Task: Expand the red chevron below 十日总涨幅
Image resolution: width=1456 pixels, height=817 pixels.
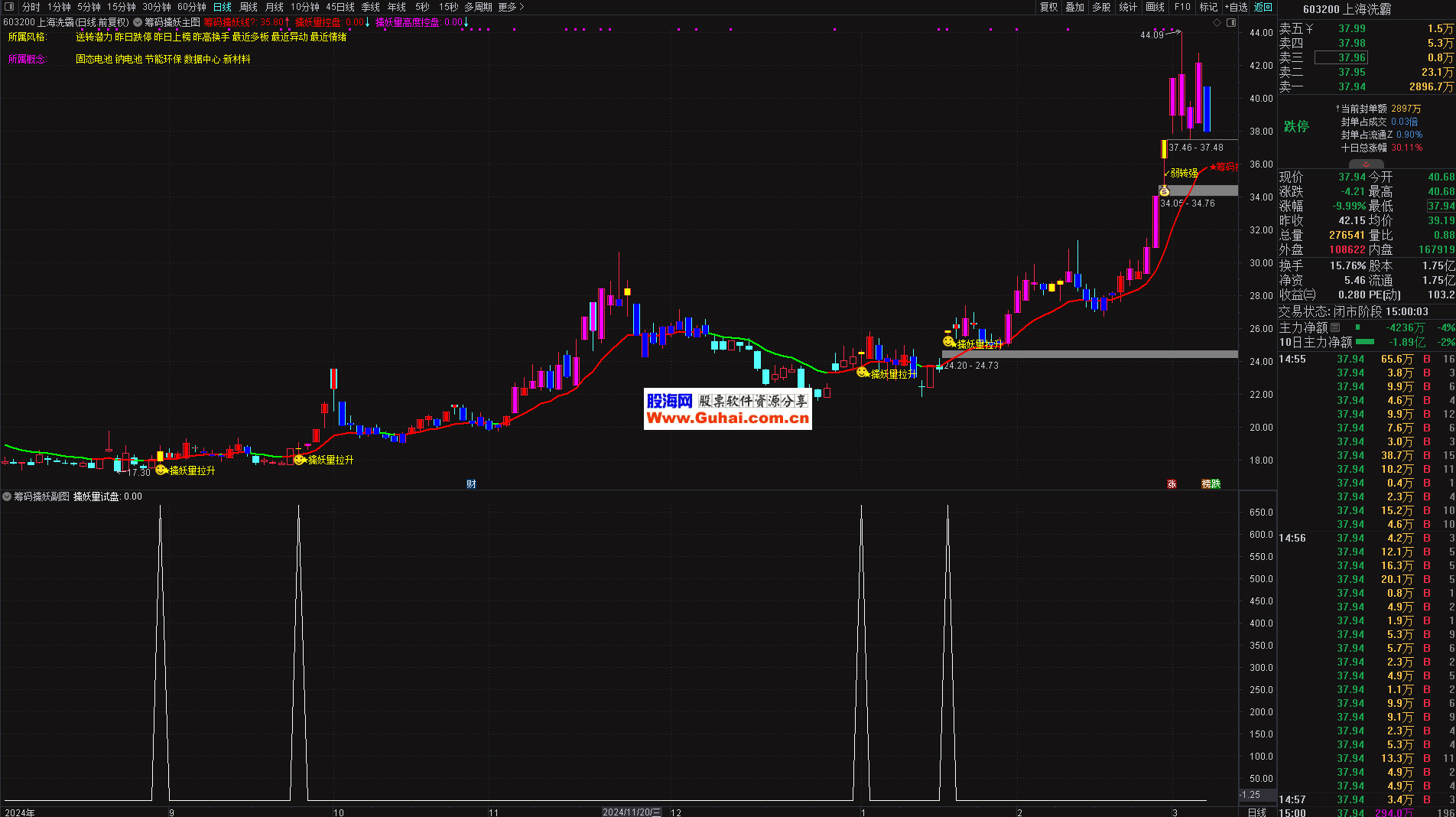Action: click(x=1366, y=164)
